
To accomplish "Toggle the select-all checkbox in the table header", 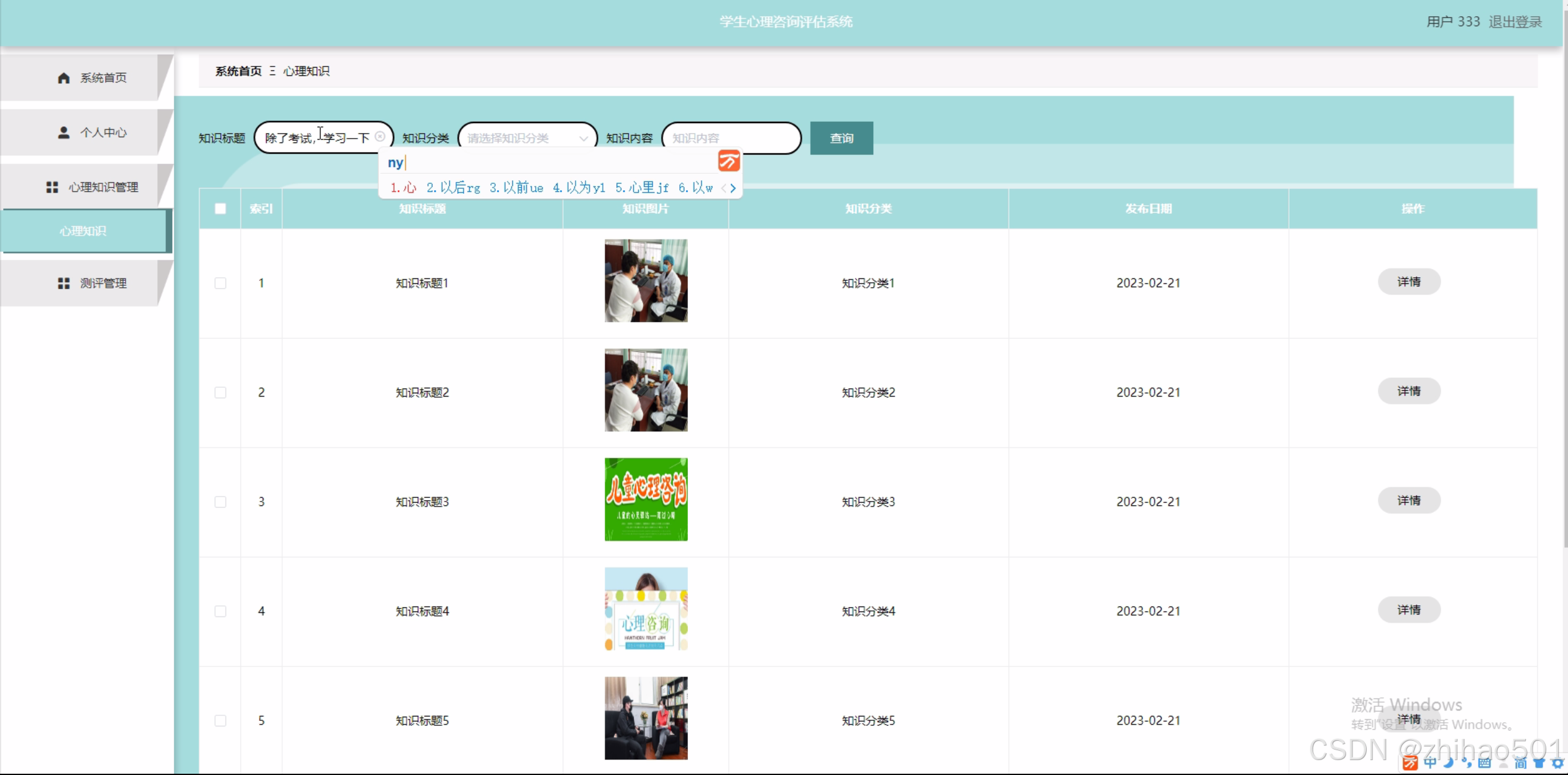I will click(x=220, y=209).
